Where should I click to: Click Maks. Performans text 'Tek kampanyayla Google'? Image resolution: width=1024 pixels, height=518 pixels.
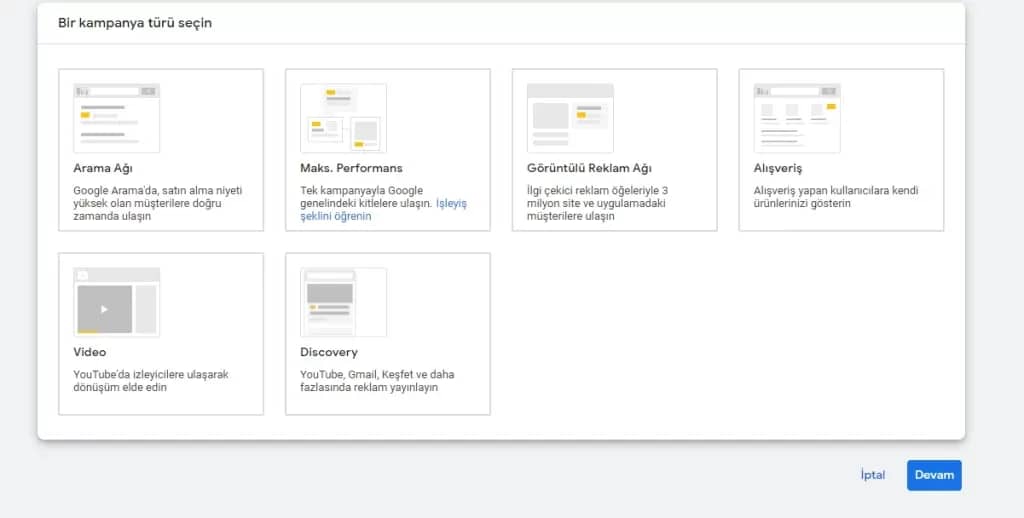(361, 191)
